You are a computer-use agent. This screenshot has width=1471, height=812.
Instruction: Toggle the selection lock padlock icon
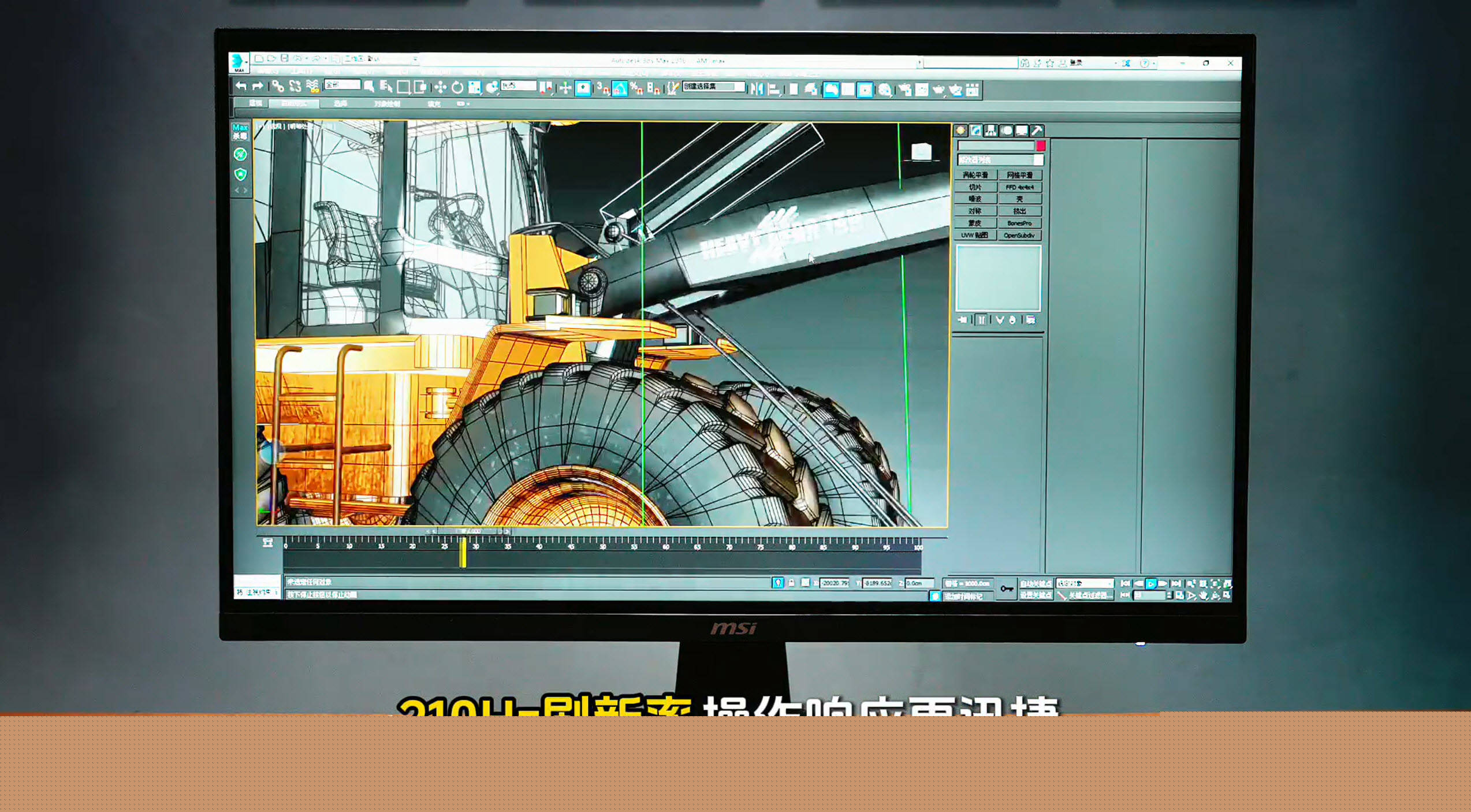click(792, 583)
